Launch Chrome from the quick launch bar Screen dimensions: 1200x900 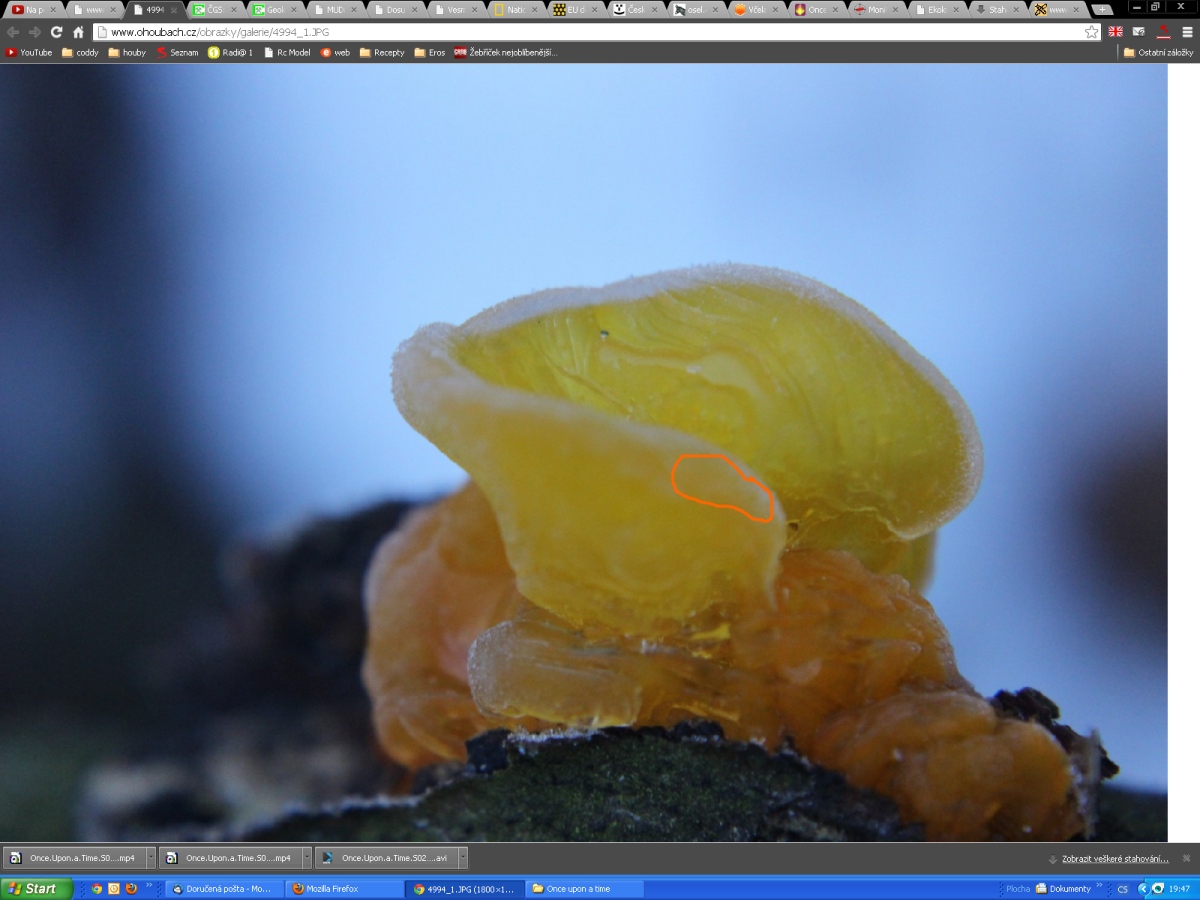coord(97,888)
